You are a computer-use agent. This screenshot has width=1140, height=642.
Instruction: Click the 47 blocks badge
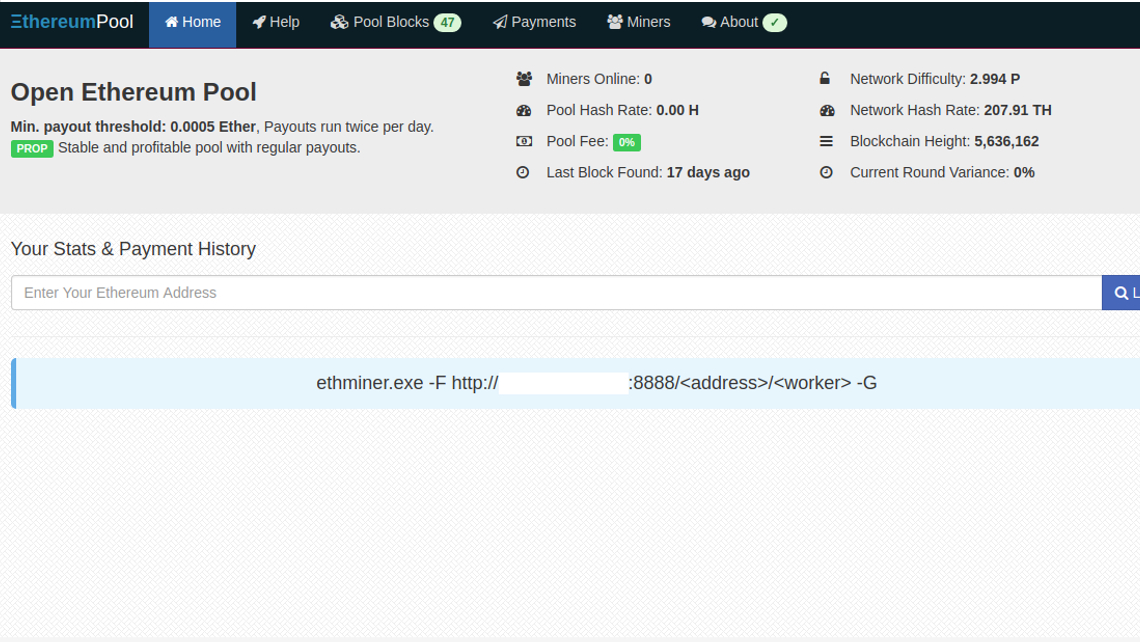coord(447,23)
